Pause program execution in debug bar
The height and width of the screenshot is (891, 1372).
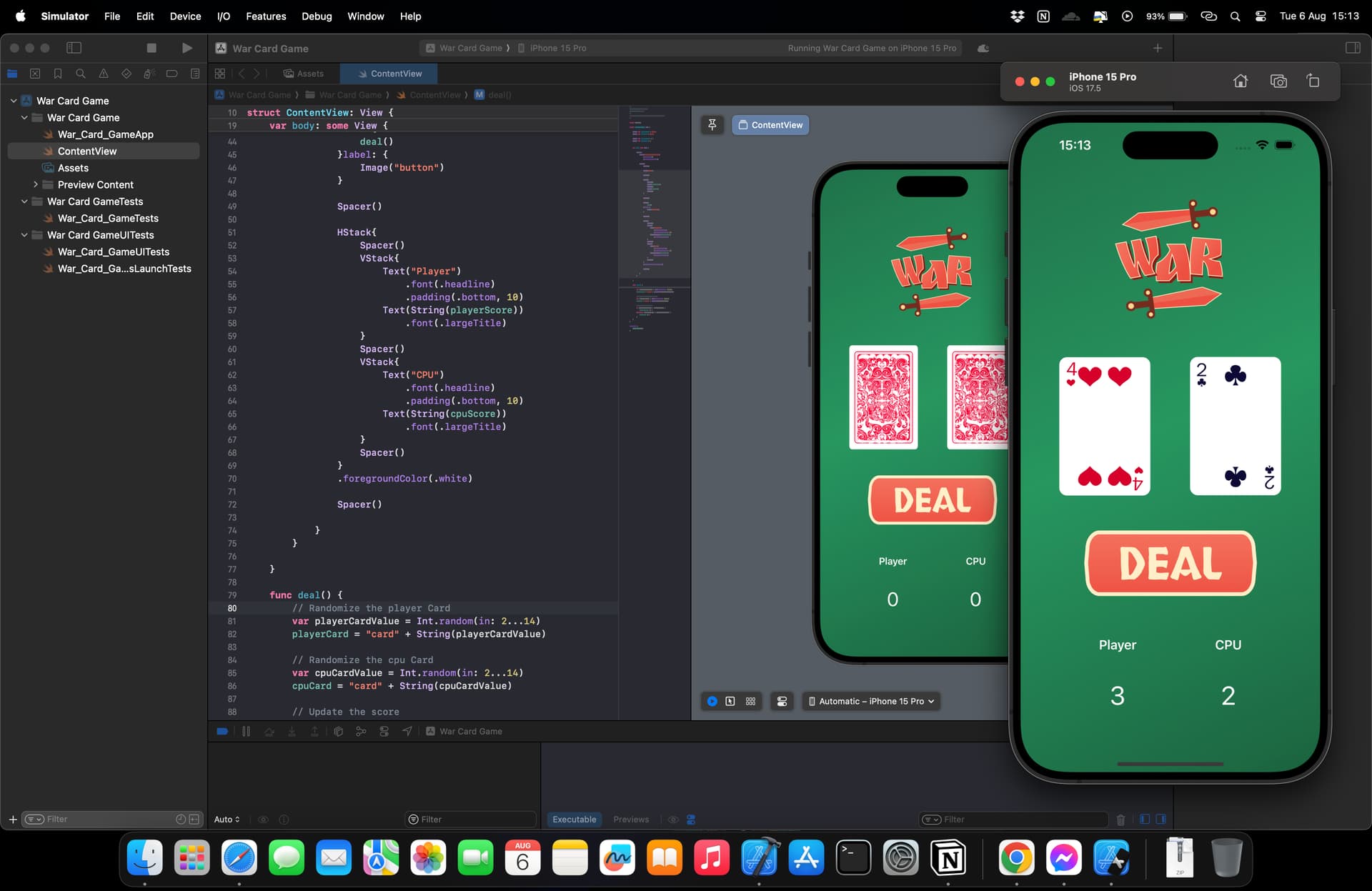pyautogui.click(x=246, y=732)
